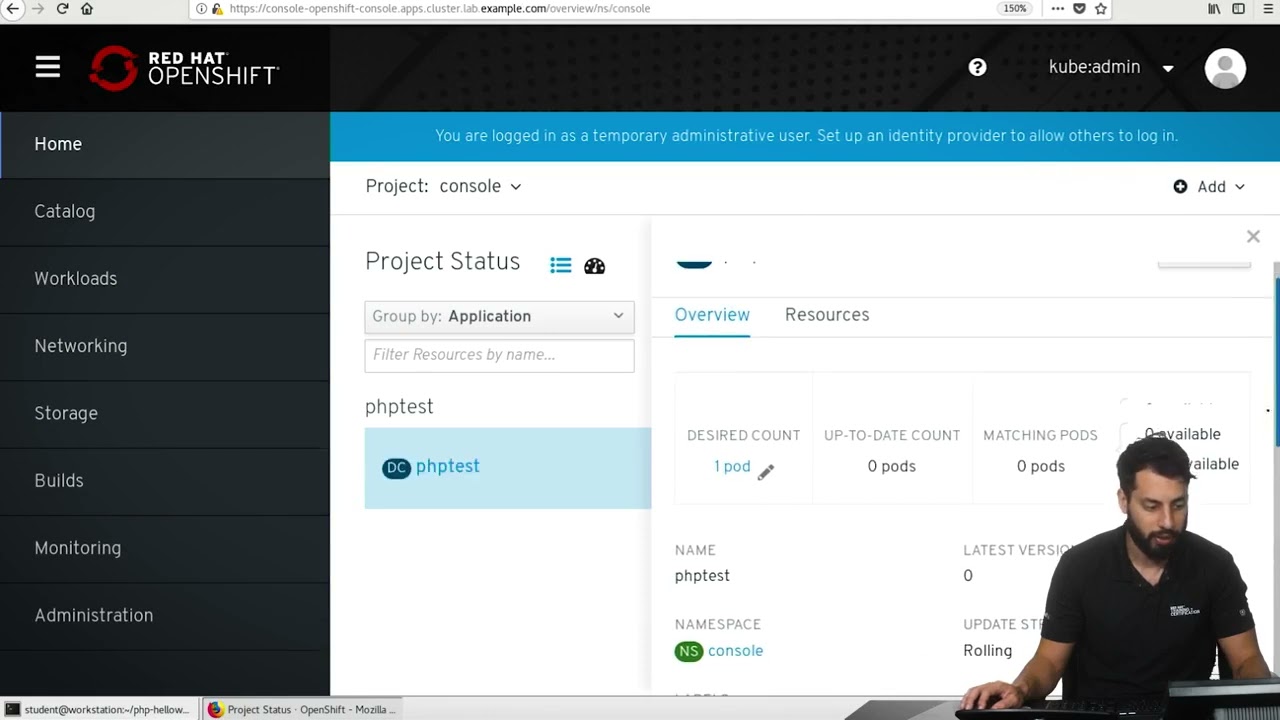Open the Add dropdown menu
Screen dimensions: 1280x720
(x=1209, y=187)
